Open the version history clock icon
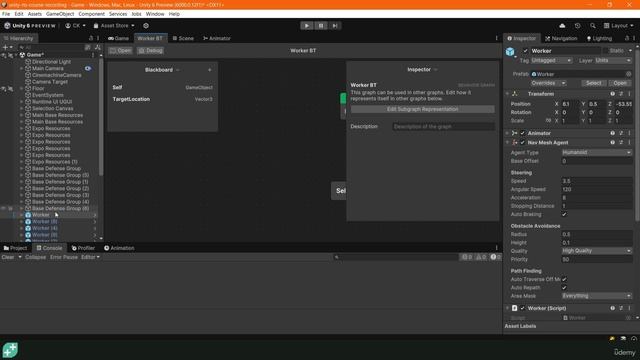Screen dimensions: 640x360 click(577, 26)
